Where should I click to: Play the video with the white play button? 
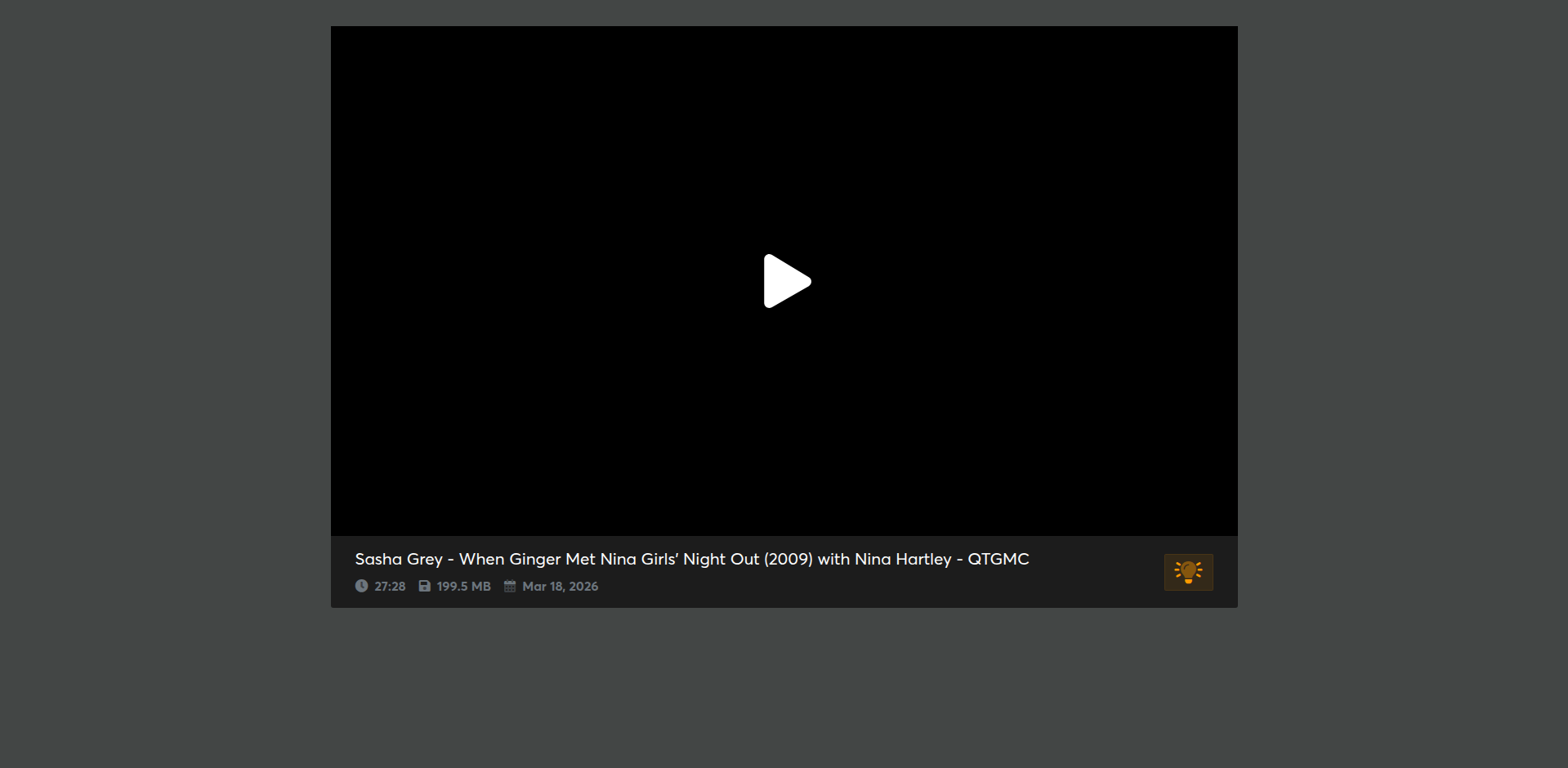click(x=786, y=281)
